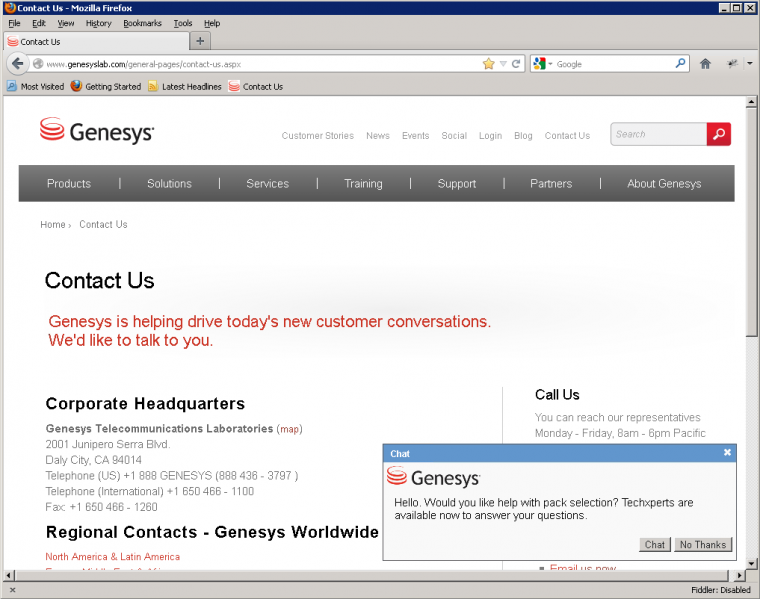The image size is (760, 599).
Task: Reload the page with the refresh icon
Action: [516, 63]
